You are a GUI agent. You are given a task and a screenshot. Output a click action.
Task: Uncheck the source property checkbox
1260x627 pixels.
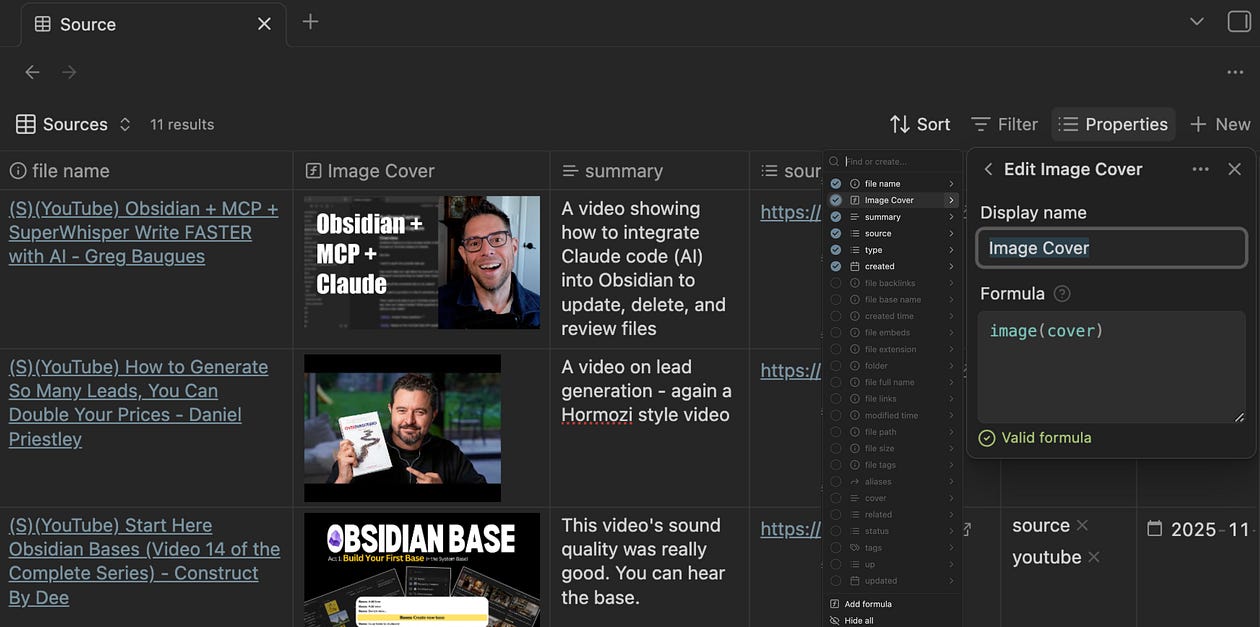(x=836, y=233)
